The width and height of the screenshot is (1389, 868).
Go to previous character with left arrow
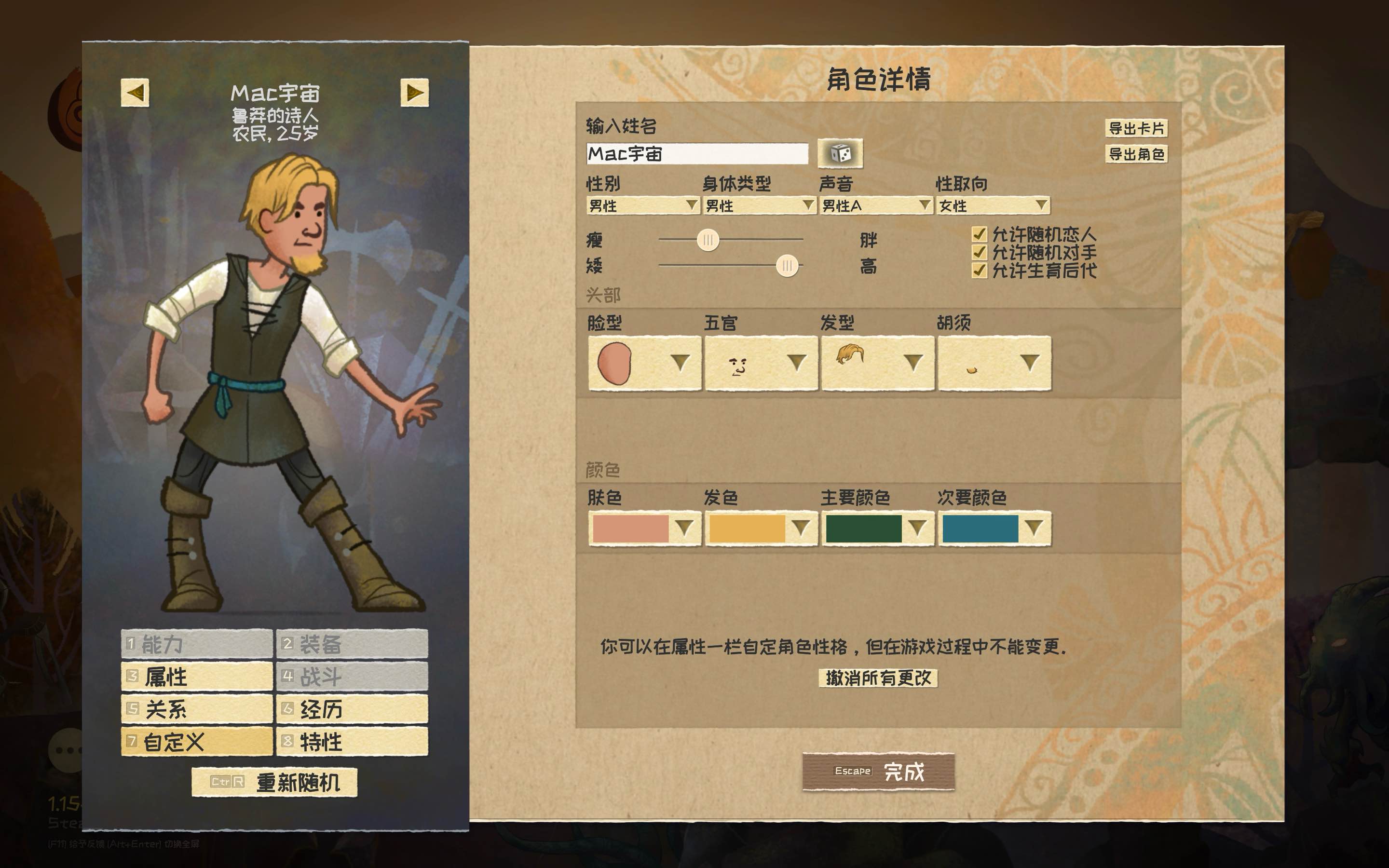(x=135, y=93)
